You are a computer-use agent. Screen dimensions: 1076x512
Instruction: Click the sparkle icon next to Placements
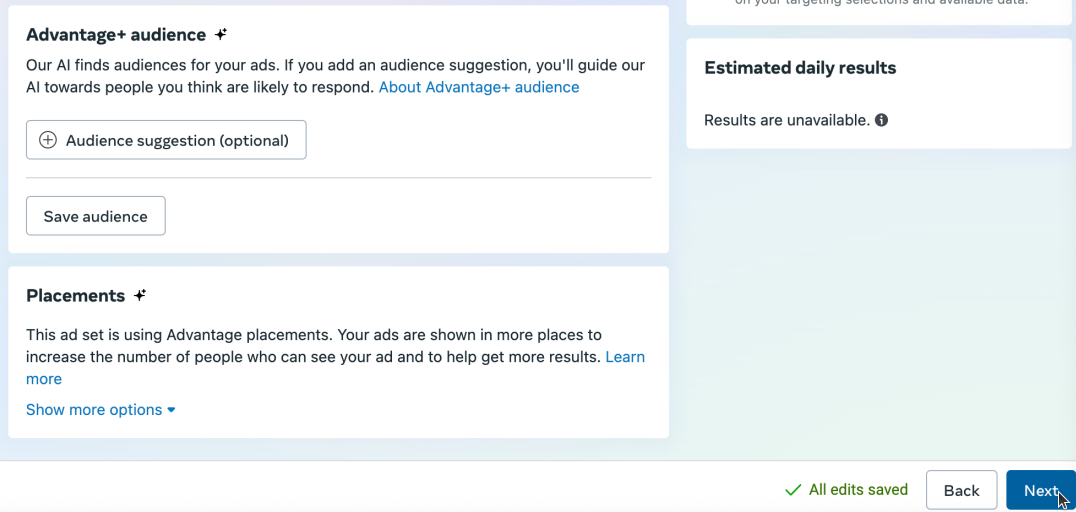point(140,295)
